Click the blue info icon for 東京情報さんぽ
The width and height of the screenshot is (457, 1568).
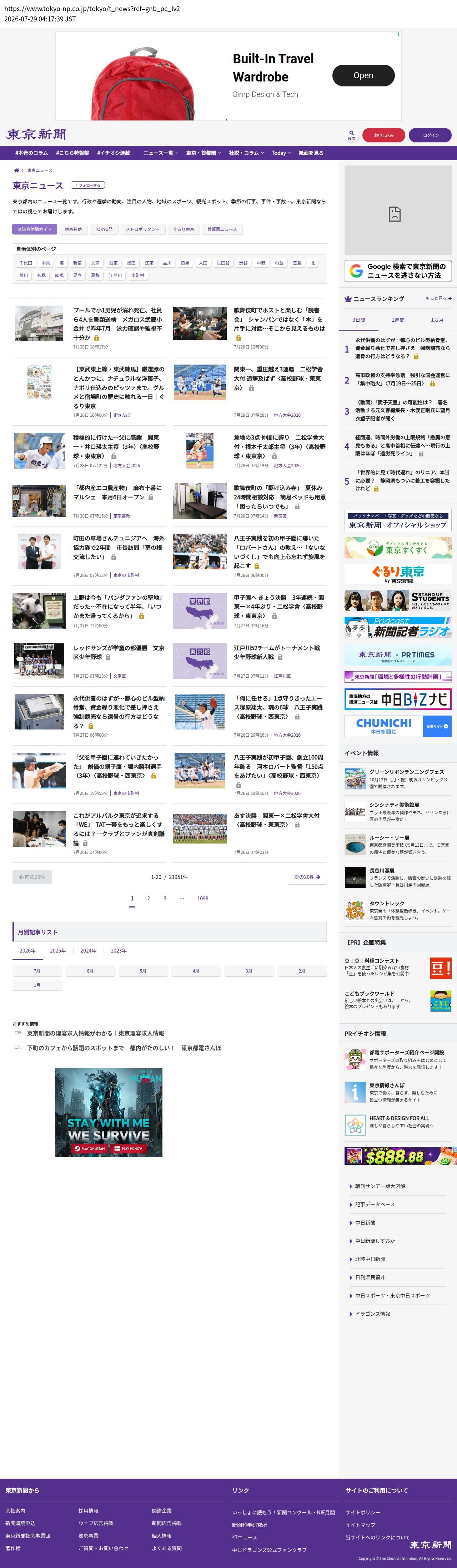355,1092
